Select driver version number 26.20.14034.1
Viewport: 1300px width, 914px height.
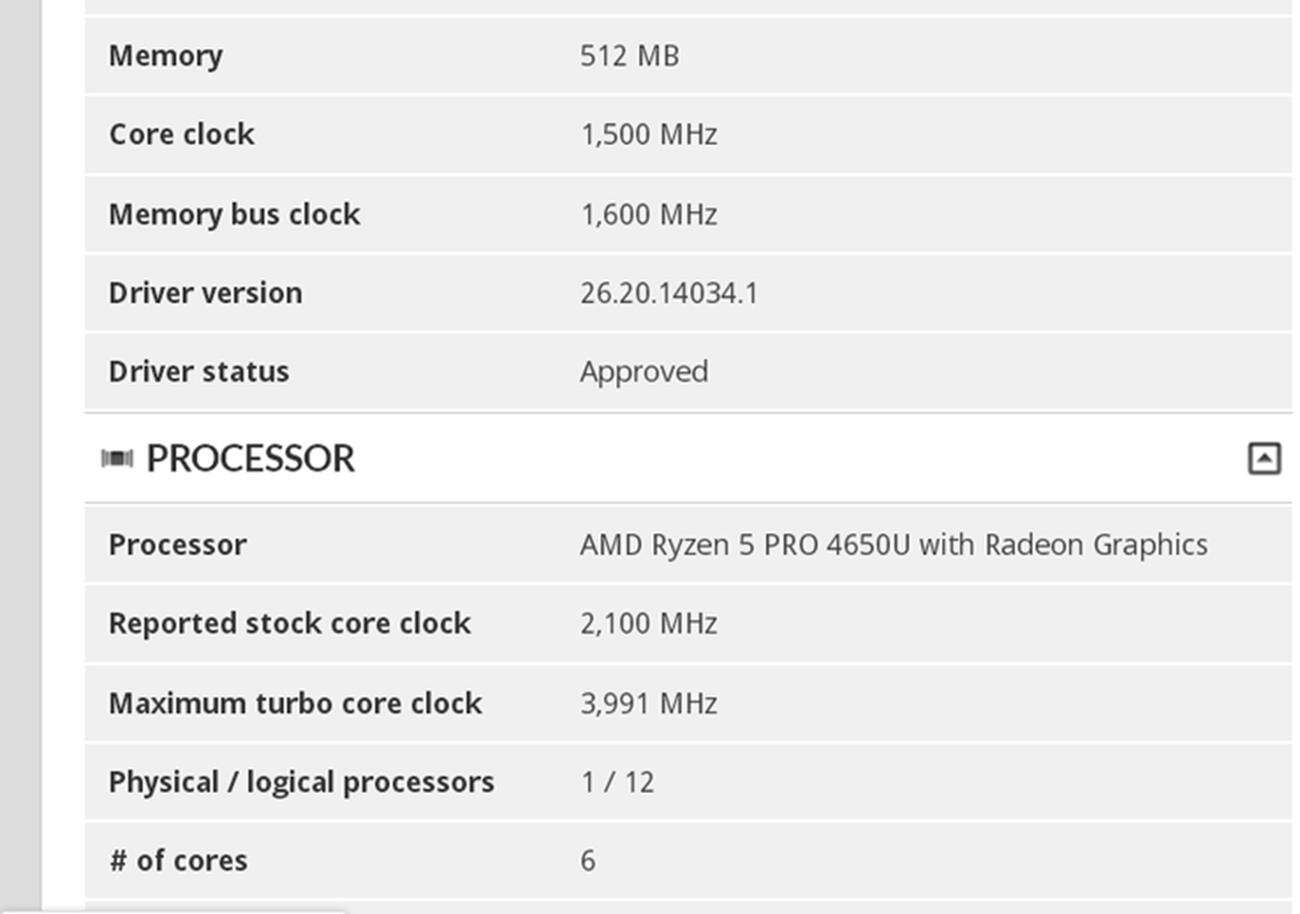point(668,293)
